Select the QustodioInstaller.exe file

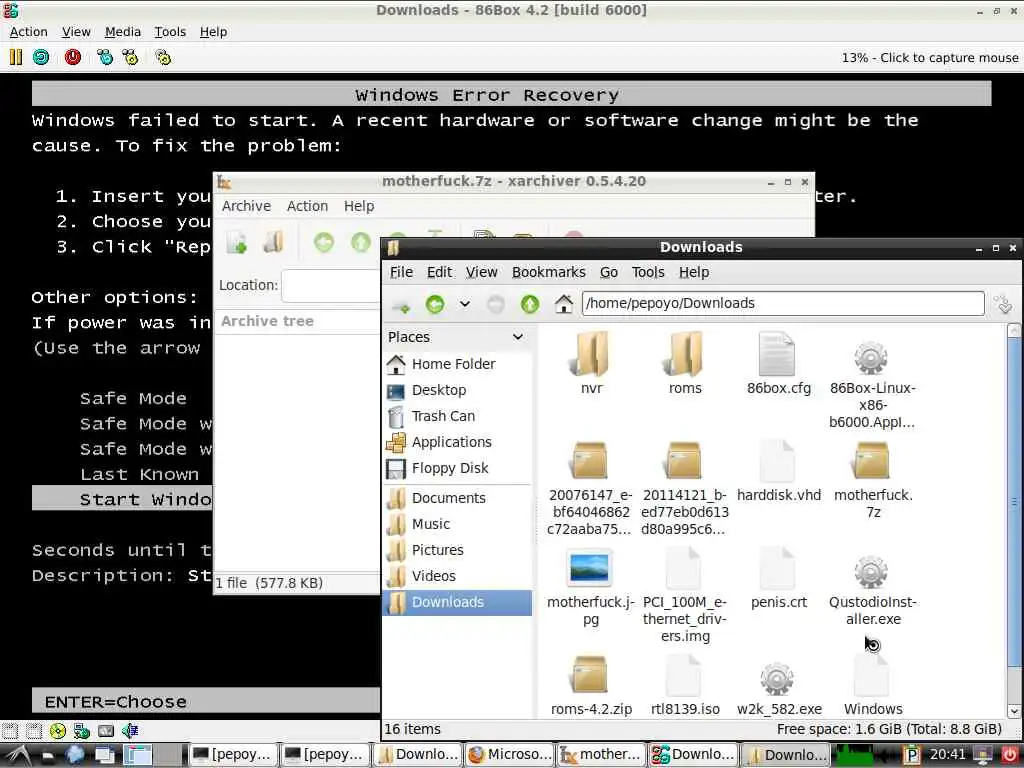coord(872,591)
